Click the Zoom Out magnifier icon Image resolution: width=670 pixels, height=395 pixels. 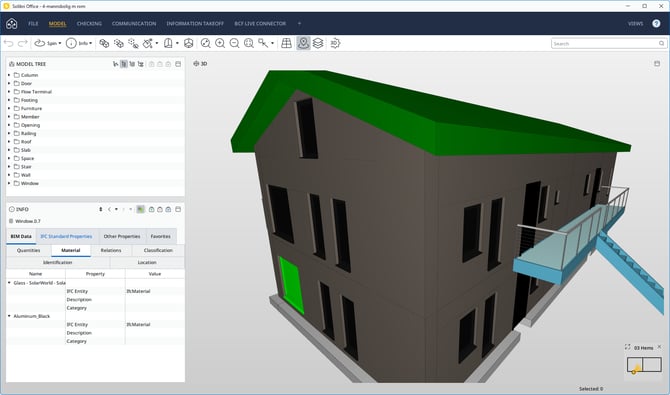click(x=234, y=43)
